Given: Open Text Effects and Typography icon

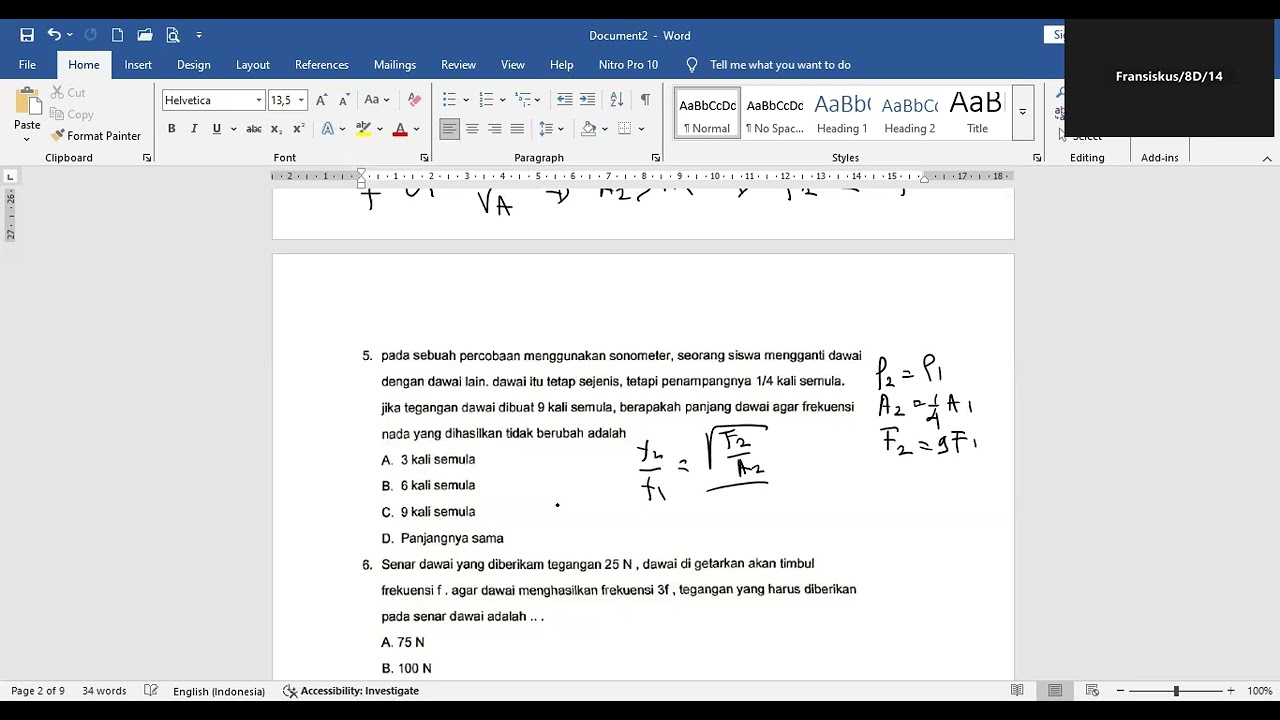Looking at the screenshot, I should (x=327, y=129).
